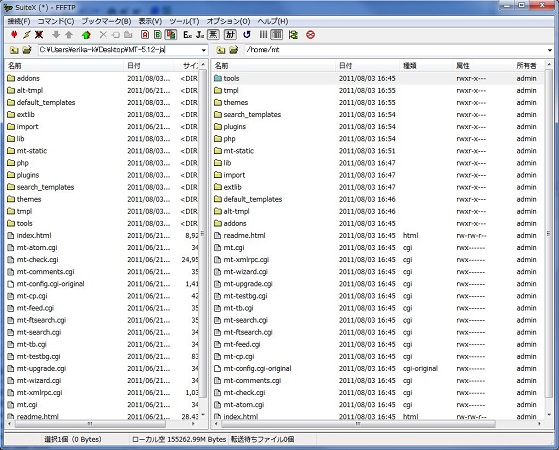
Task: Enable ASCII transfer mode (A)
Action: tap(145, 35)
